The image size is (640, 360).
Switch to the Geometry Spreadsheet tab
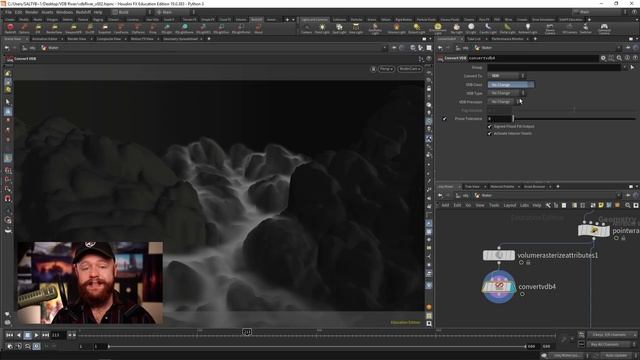pos(180,39)
